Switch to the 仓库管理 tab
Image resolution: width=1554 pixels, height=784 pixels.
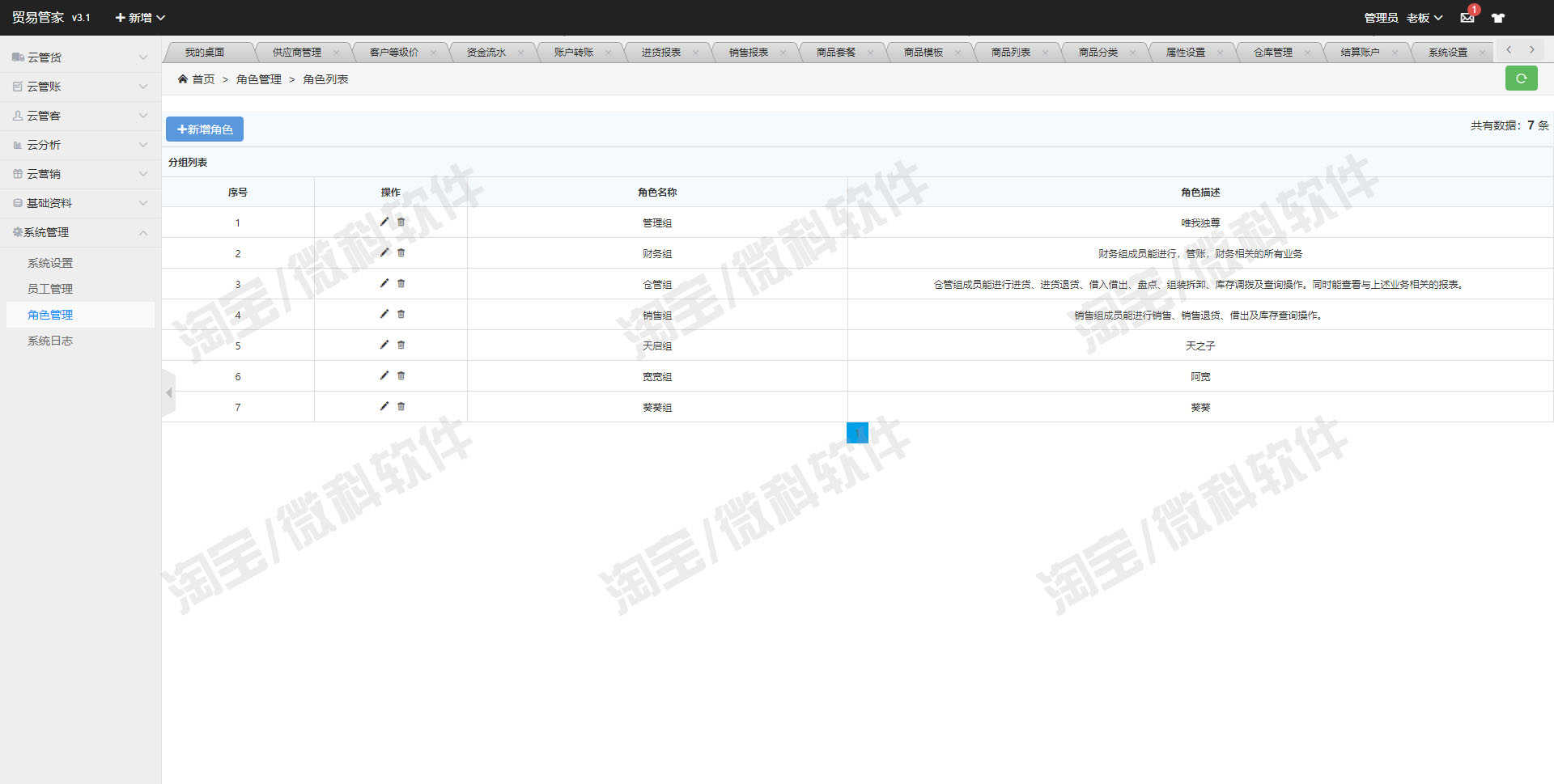[1273, 53]
